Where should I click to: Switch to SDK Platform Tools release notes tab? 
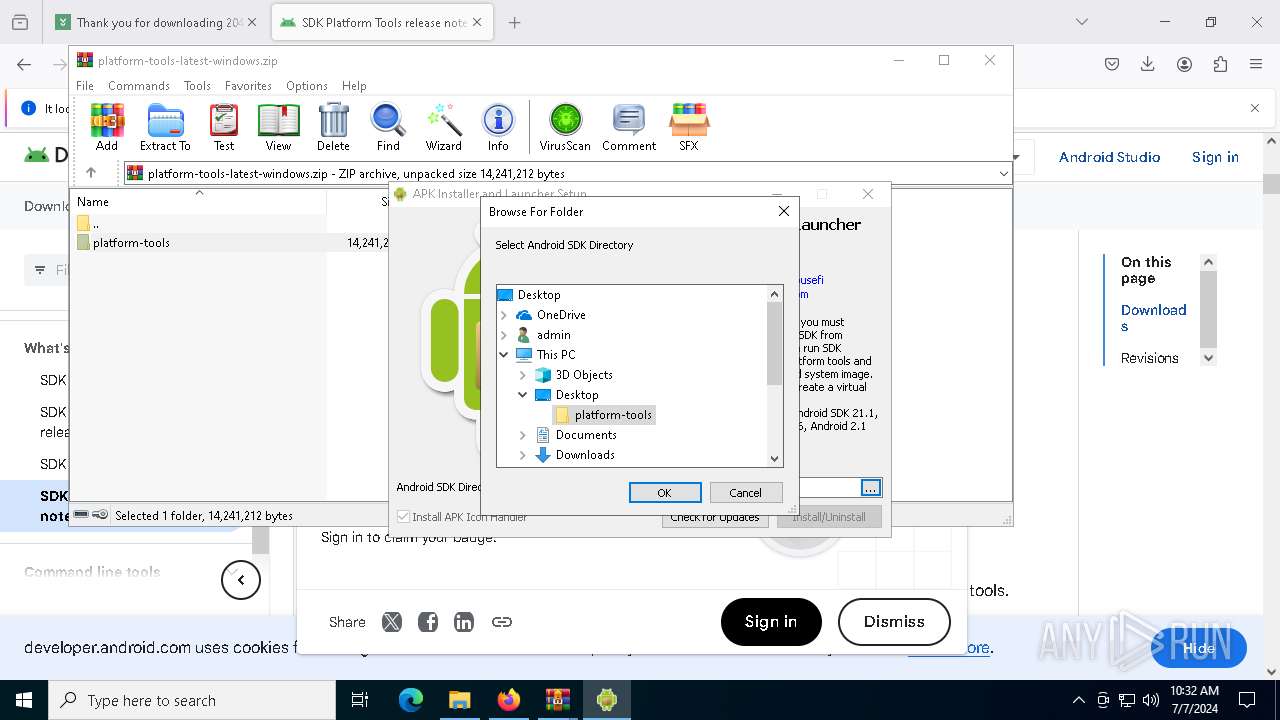pyautogui.click(x=380, y=22)
